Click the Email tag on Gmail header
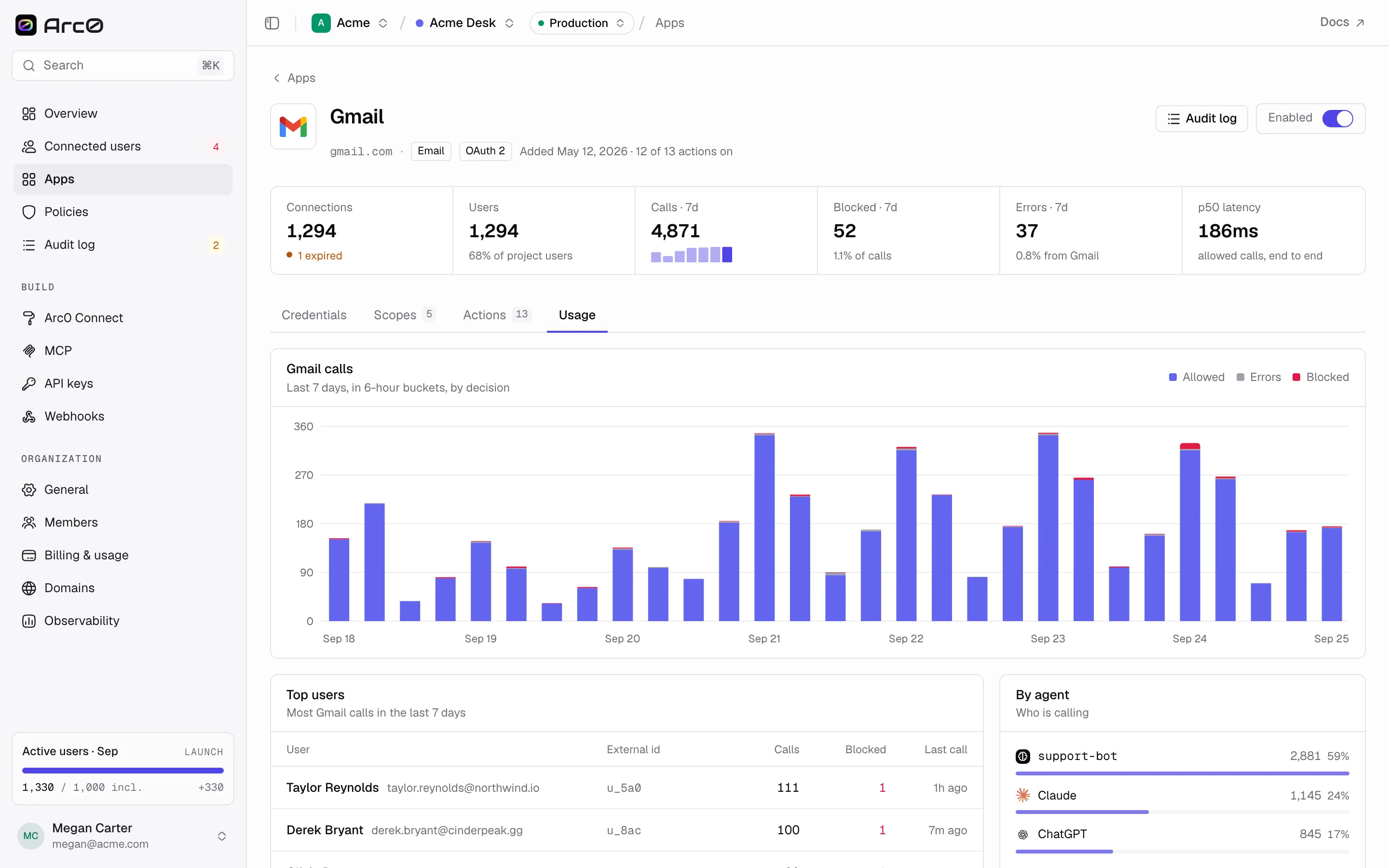 (431, 151)
